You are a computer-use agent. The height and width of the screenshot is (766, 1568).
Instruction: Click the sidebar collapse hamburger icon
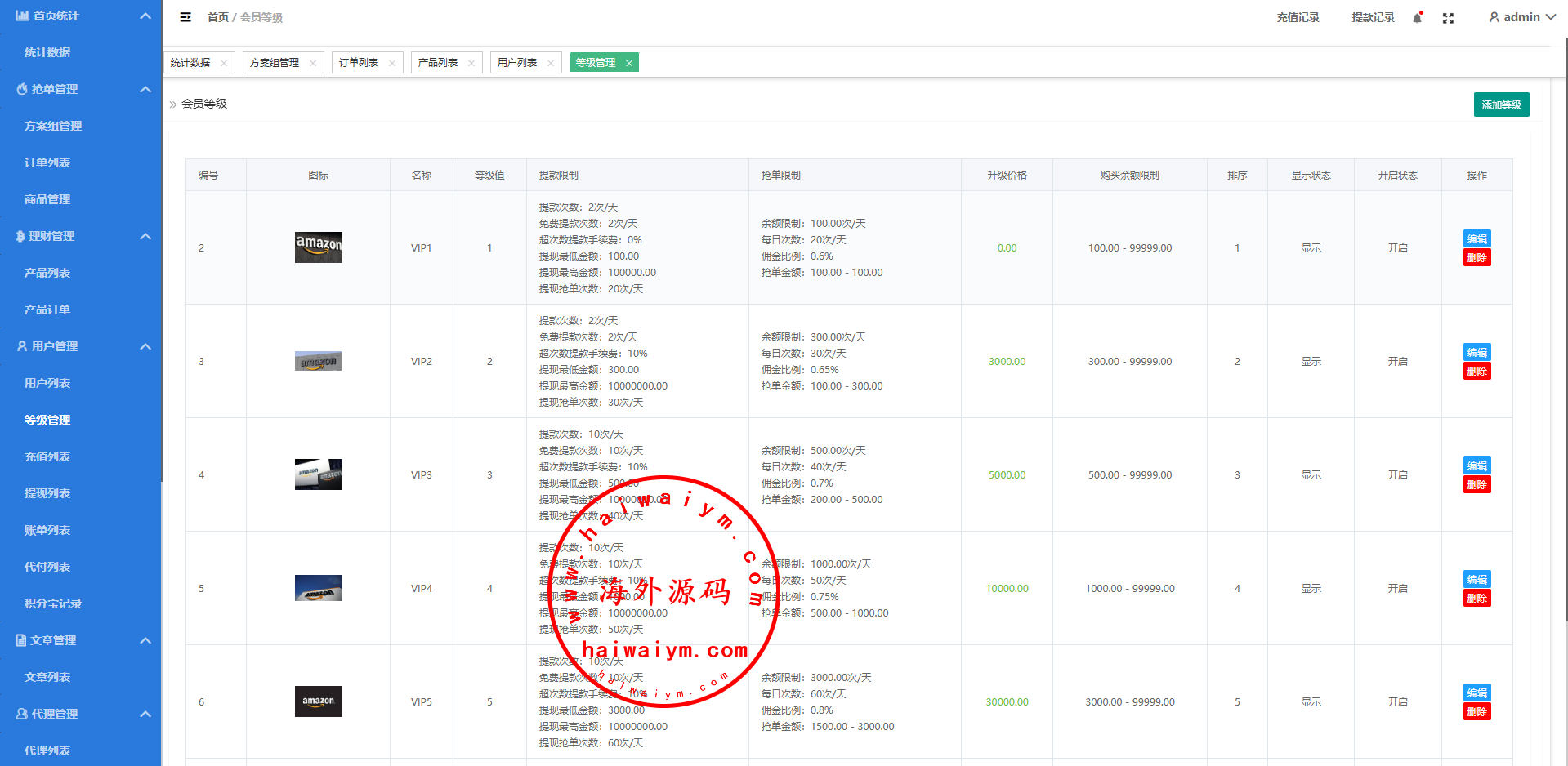pos(185,17)
